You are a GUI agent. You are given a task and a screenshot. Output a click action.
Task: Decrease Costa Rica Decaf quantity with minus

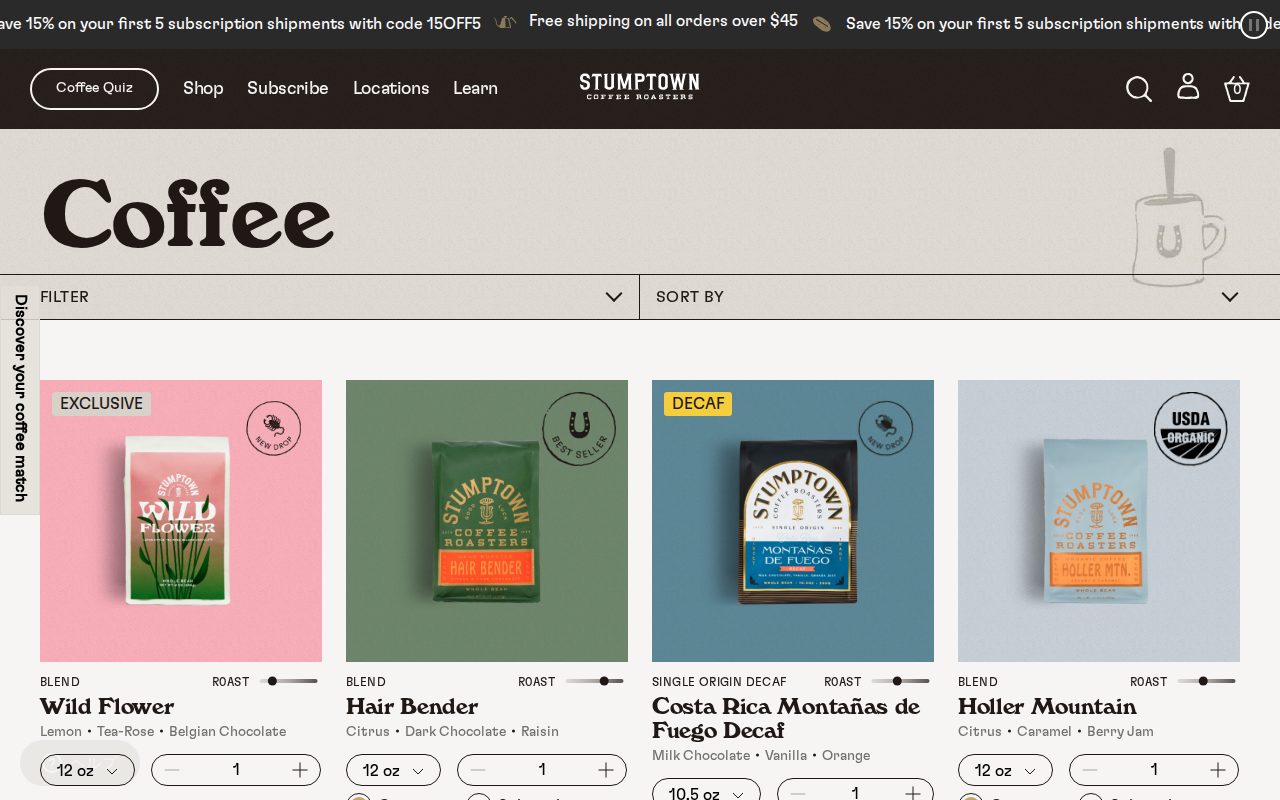798,793
